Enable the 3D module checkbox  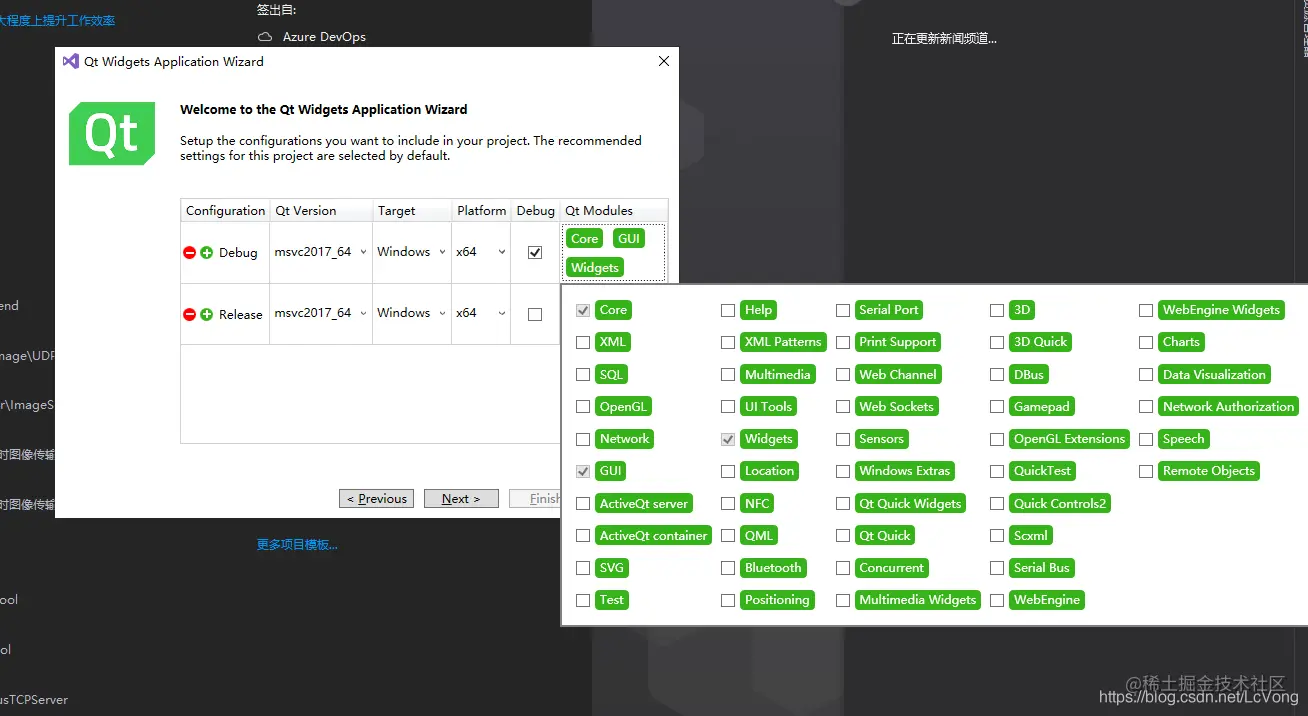click(x=997, y=310)
